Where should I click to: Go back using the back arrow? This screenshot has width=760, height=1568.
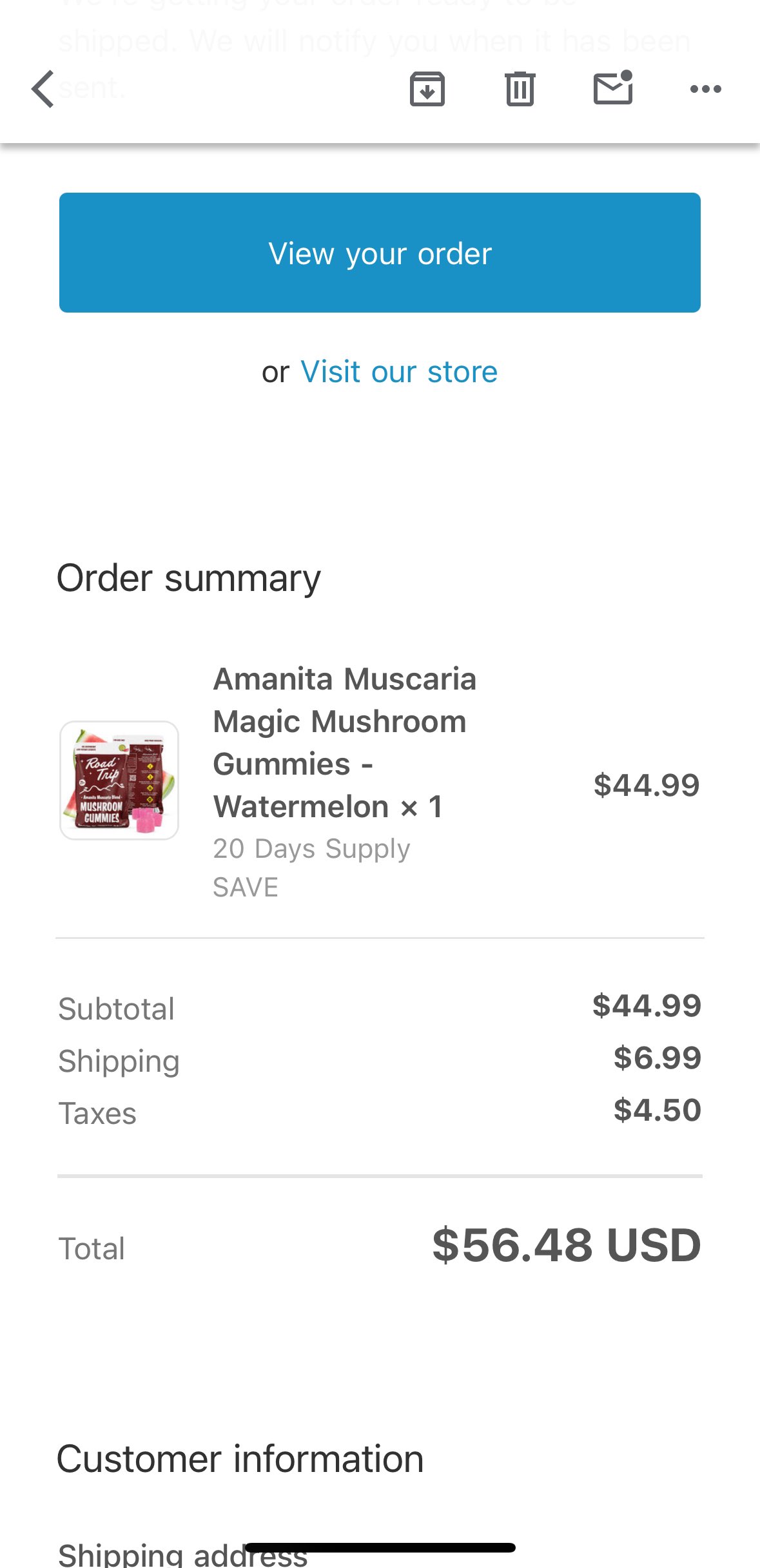pos(43,89)
